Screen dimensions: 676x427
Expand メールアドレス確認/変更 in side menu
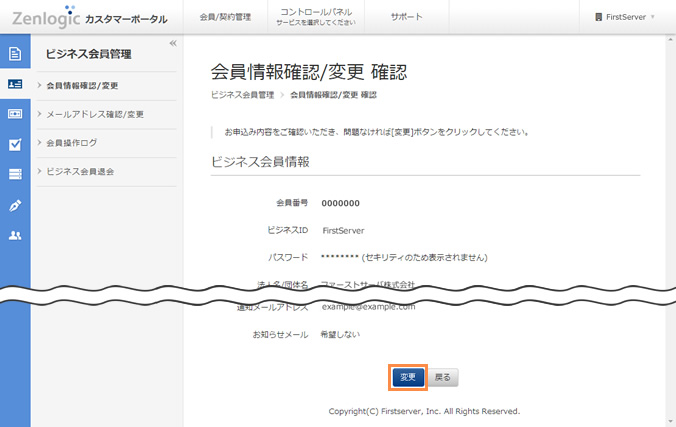95,114
